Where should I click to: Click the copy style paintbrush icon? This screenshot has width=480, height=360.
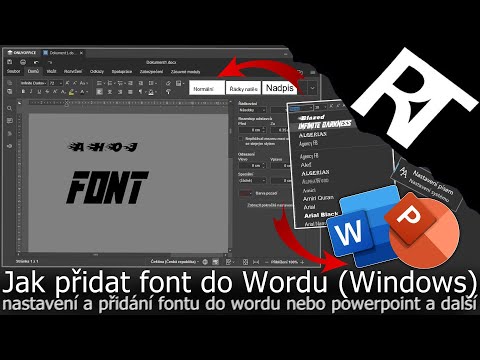pyautogui.click(x=168, y=92)
